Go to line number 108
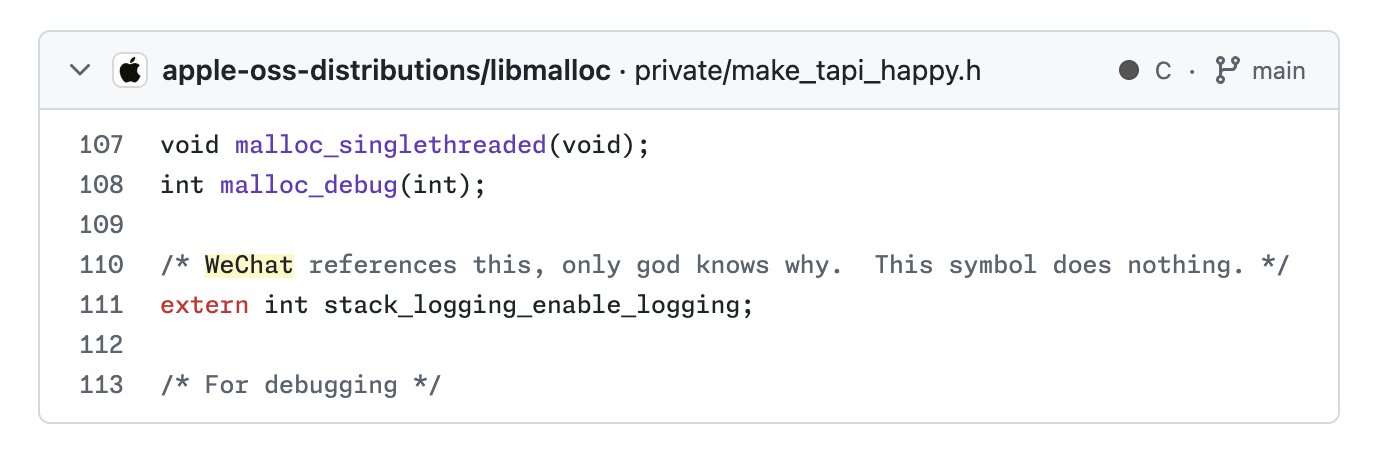The image size is (1378, 458). [100, 185]
